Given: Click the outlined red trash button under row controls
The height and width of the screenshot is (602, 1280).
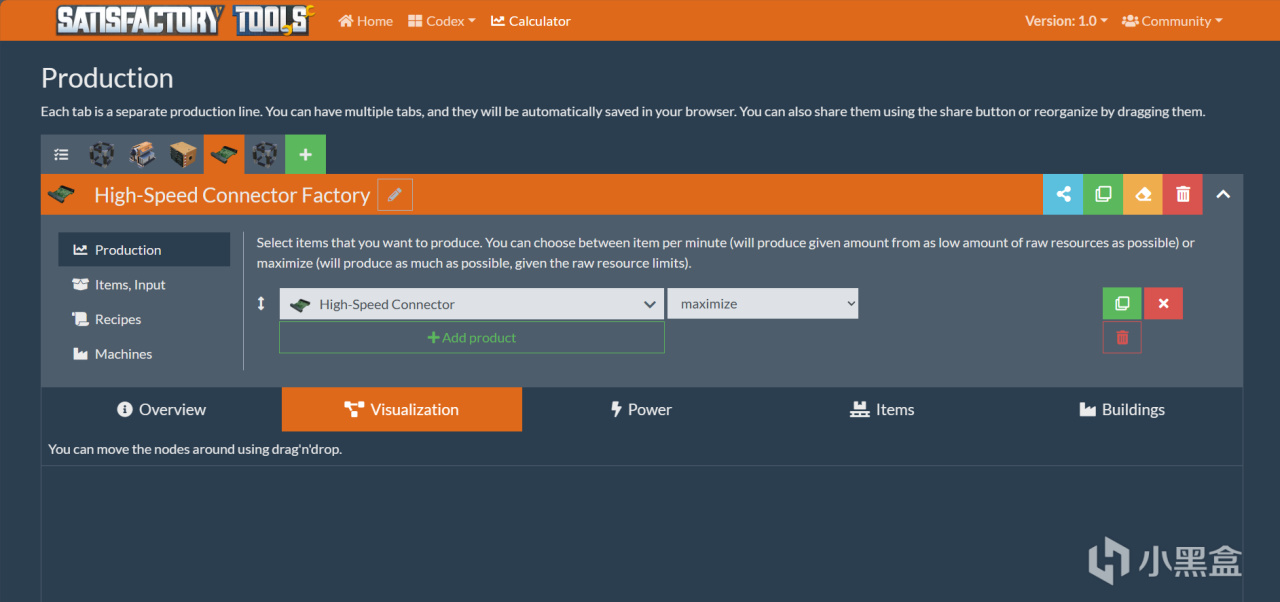Looking at the screenshot, I should coord(1122,338).
